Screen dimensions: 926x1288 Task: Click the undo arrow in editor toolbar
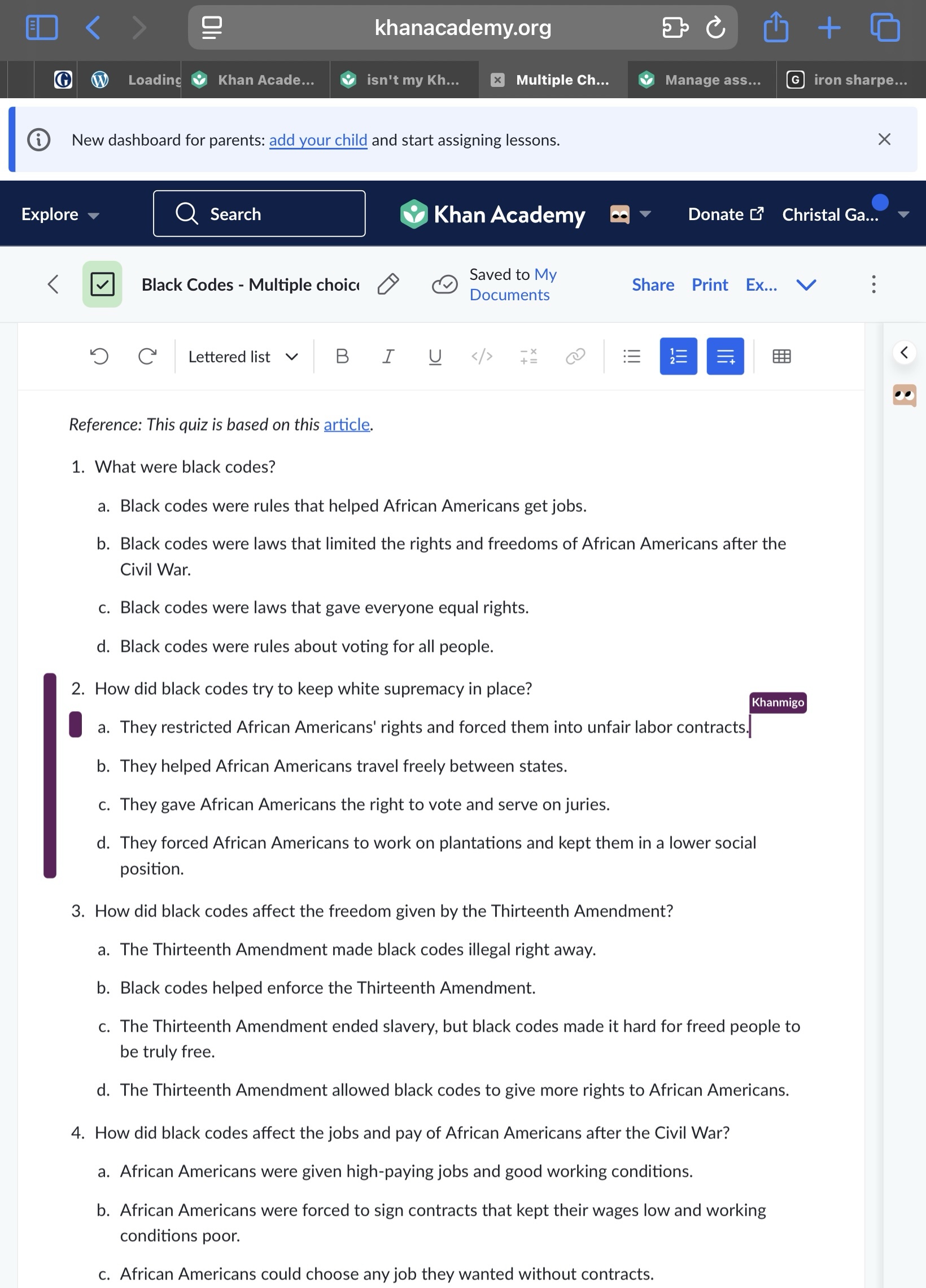99,356
